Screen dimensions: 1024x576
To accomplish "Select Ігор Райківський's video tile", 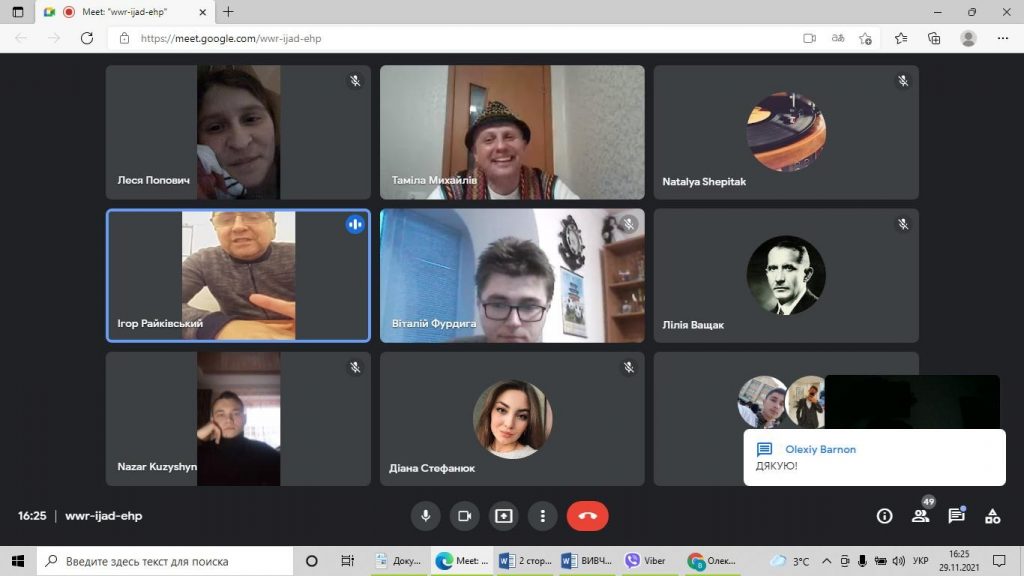I will (238, 275).
